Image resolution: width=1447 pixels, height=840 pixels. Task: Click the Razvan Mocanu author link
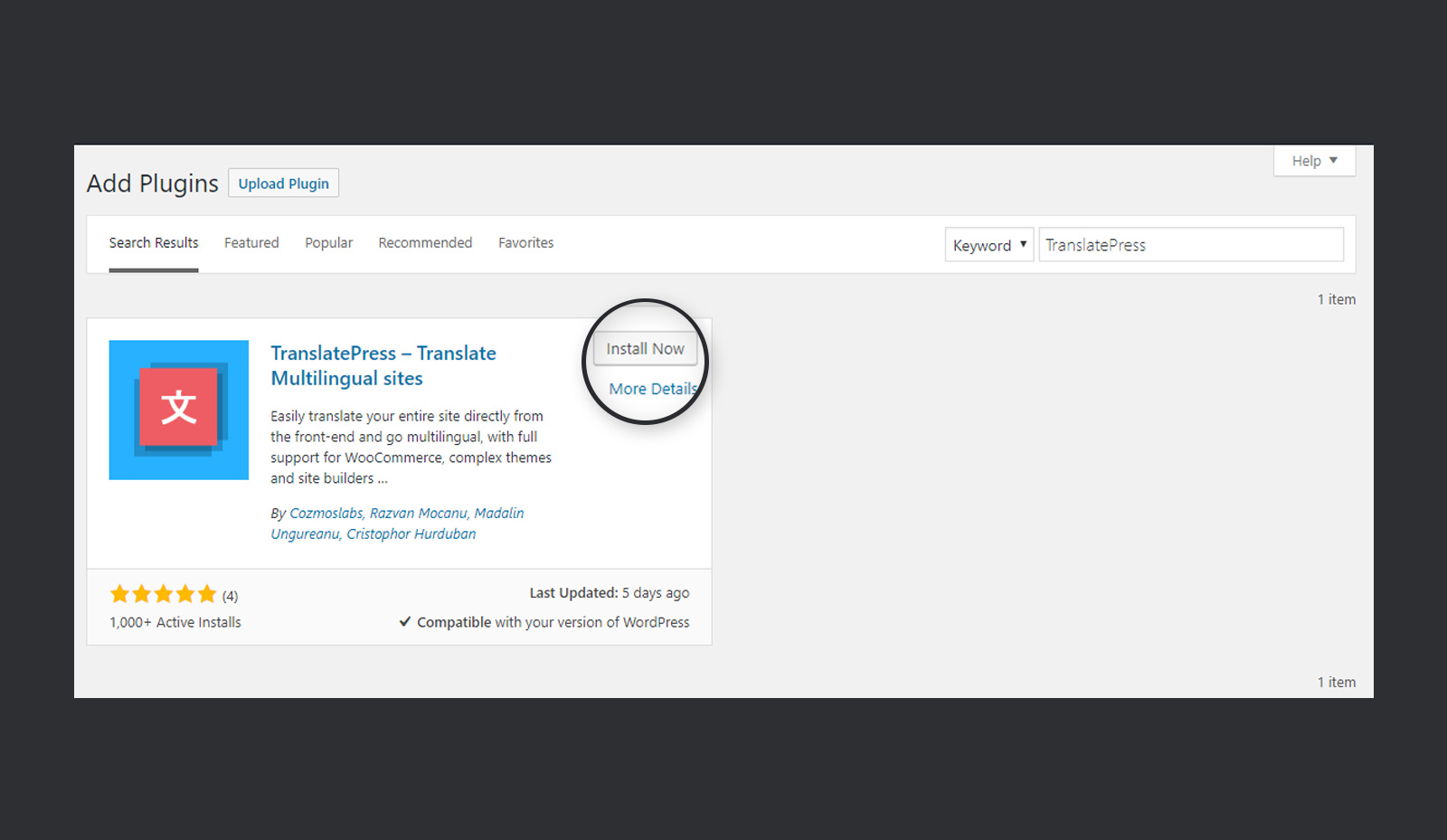pyautogui.click(x=419, y=513)
